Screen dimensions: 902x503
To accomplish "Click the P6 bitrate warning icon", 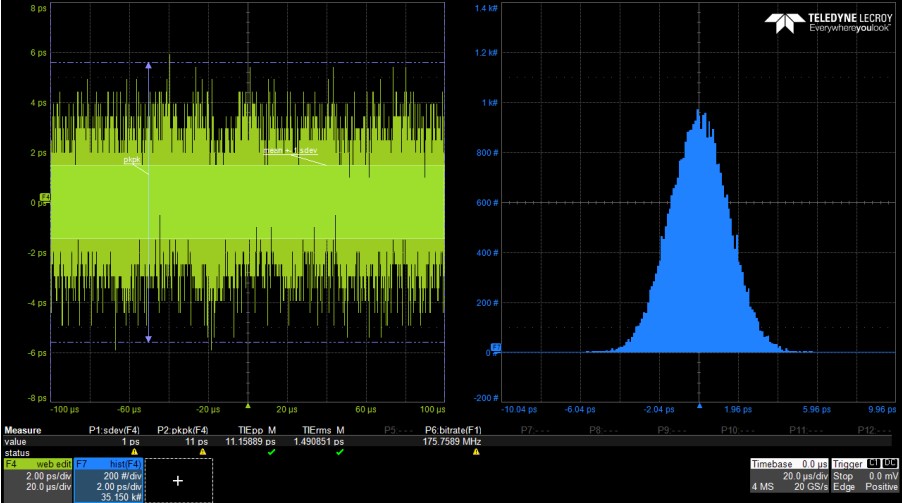I will 476,451.
